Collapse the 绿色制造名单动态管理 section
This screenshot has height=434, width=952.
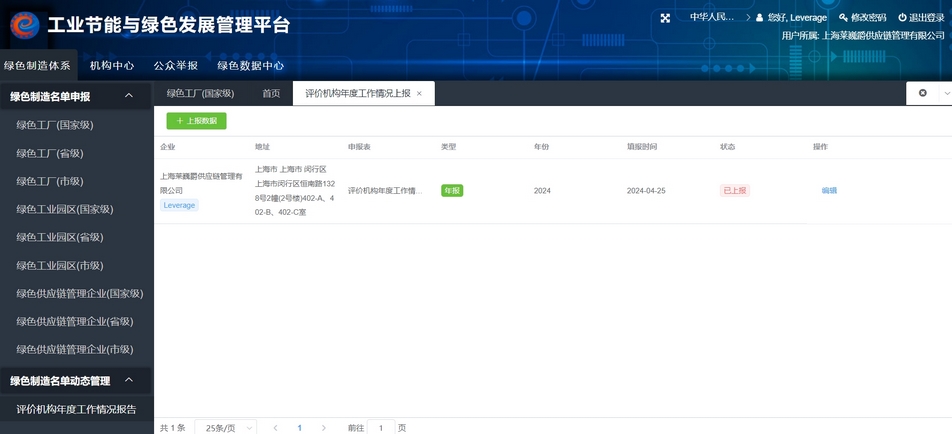click(128, 381)
